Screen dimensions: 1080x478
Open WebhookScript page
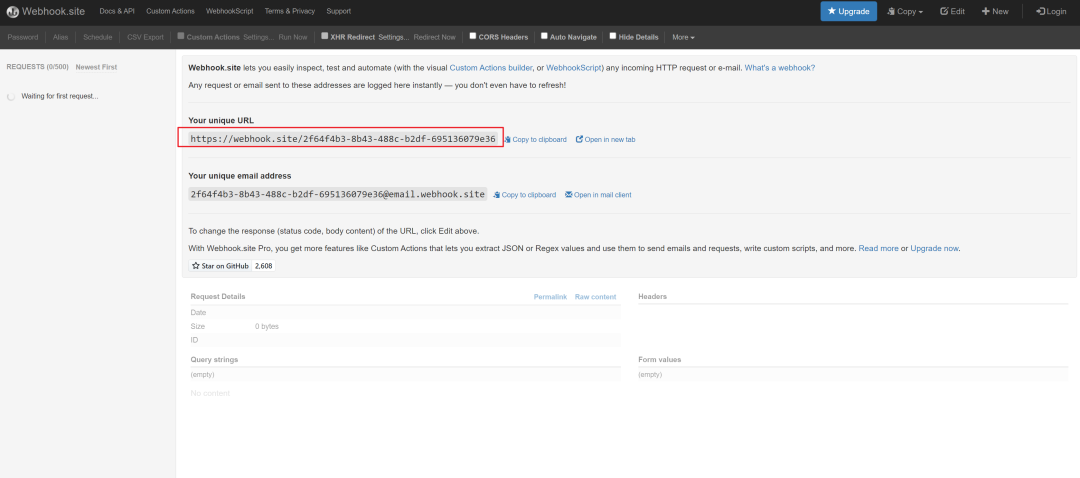tap(229, 12)
